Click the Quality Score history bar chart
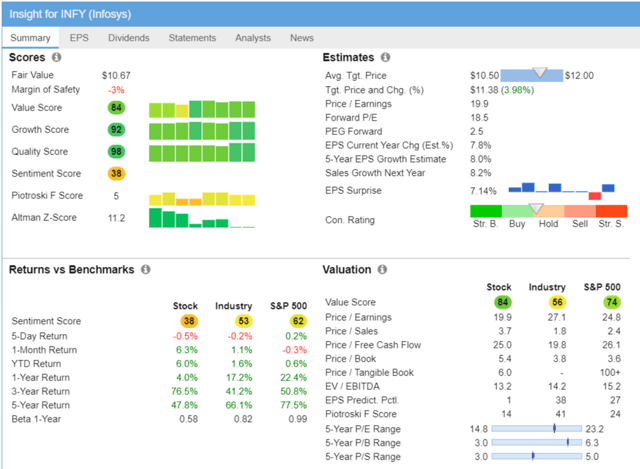This screenshot has height=469, width=640. (202, 153)
